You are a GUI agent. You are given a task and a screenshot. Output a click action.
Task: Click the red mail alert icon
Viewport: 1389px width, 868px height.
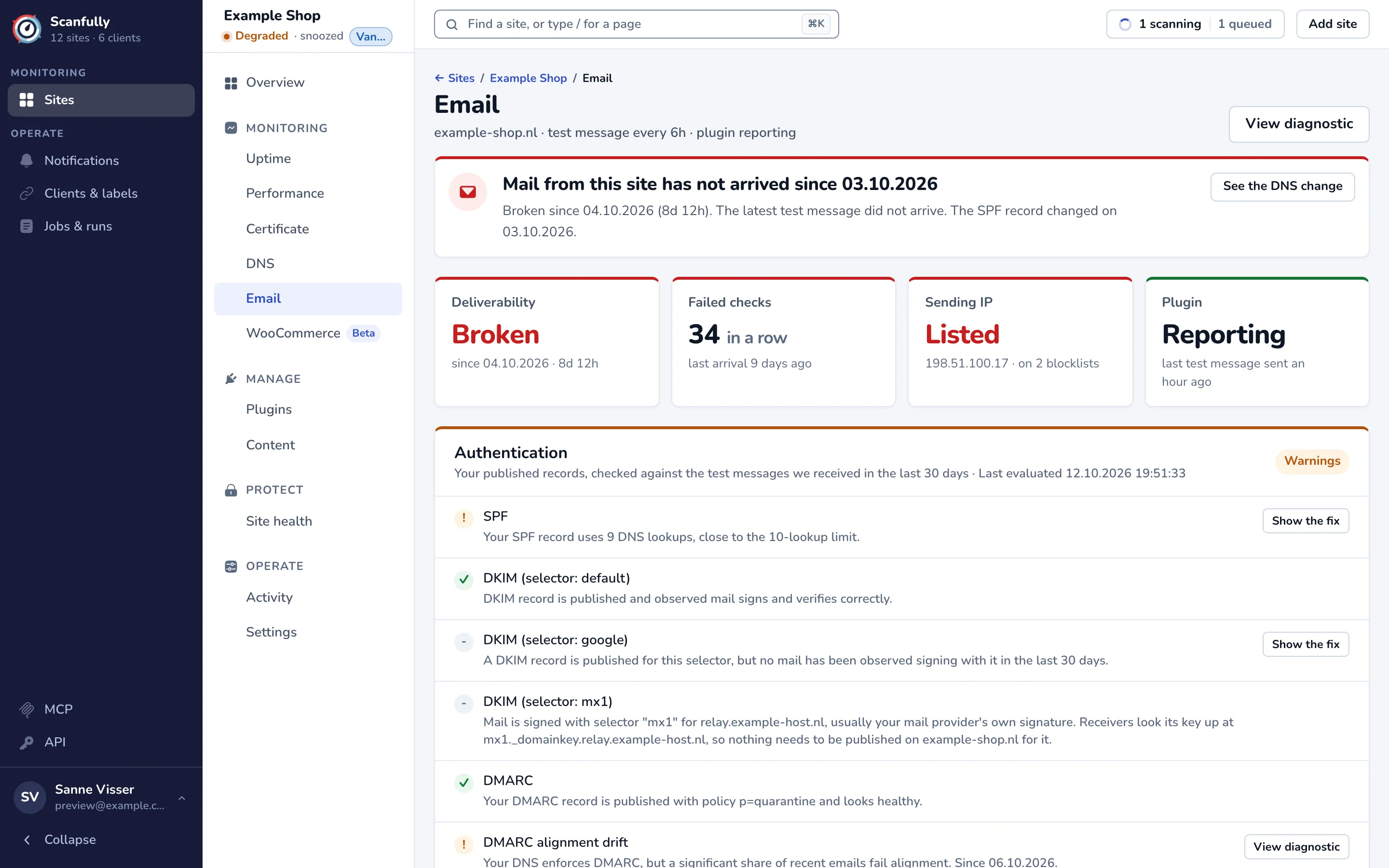coord(468,192)
